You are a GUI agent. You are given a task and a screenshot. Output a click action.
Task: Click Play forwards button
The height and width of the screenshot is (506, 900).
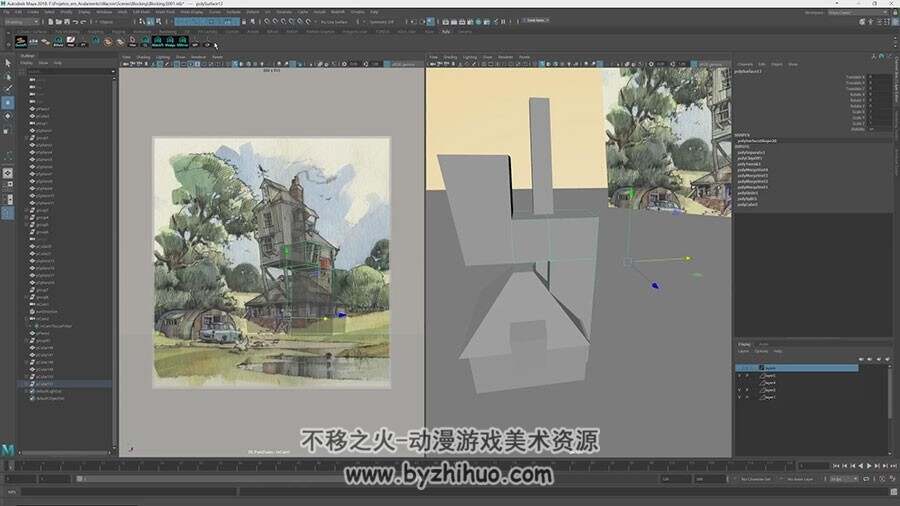point(868,466)
